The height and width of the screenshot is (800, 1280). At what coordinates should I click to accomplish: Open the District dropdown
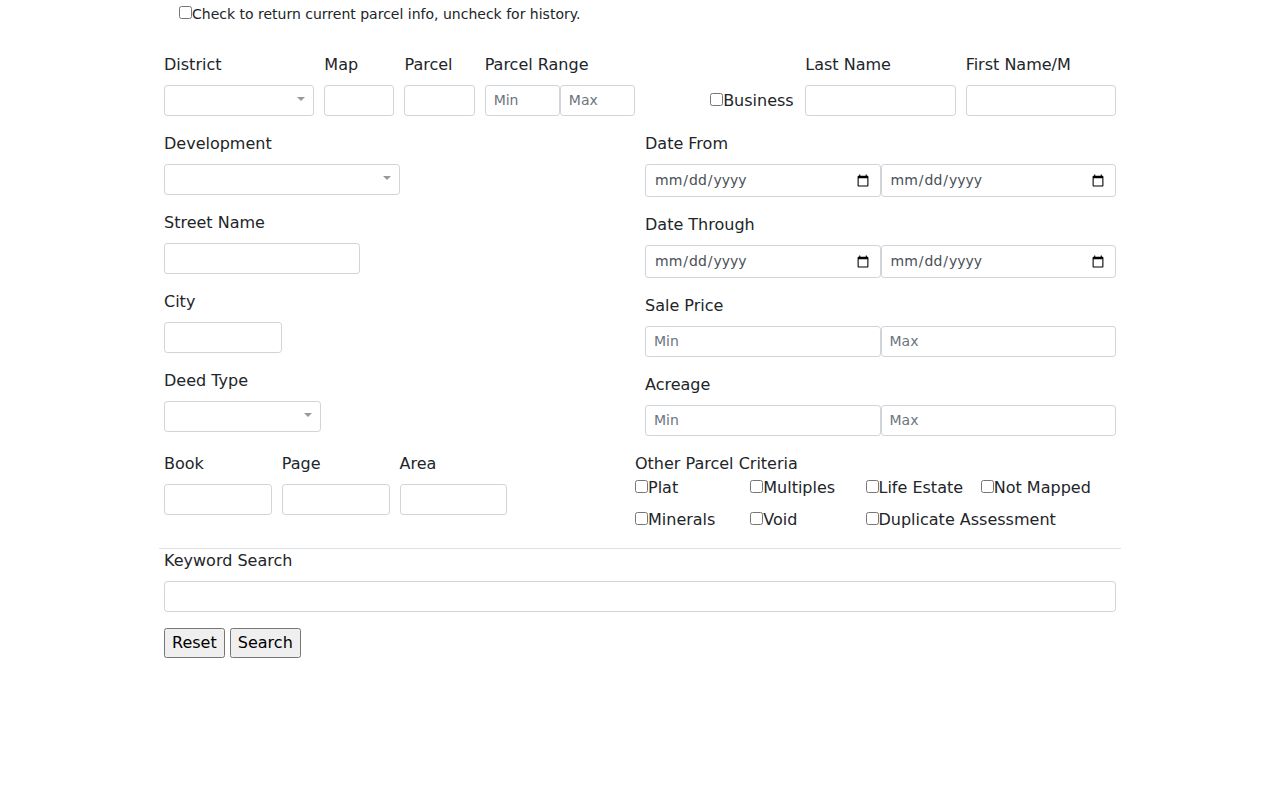click(239, 101)
